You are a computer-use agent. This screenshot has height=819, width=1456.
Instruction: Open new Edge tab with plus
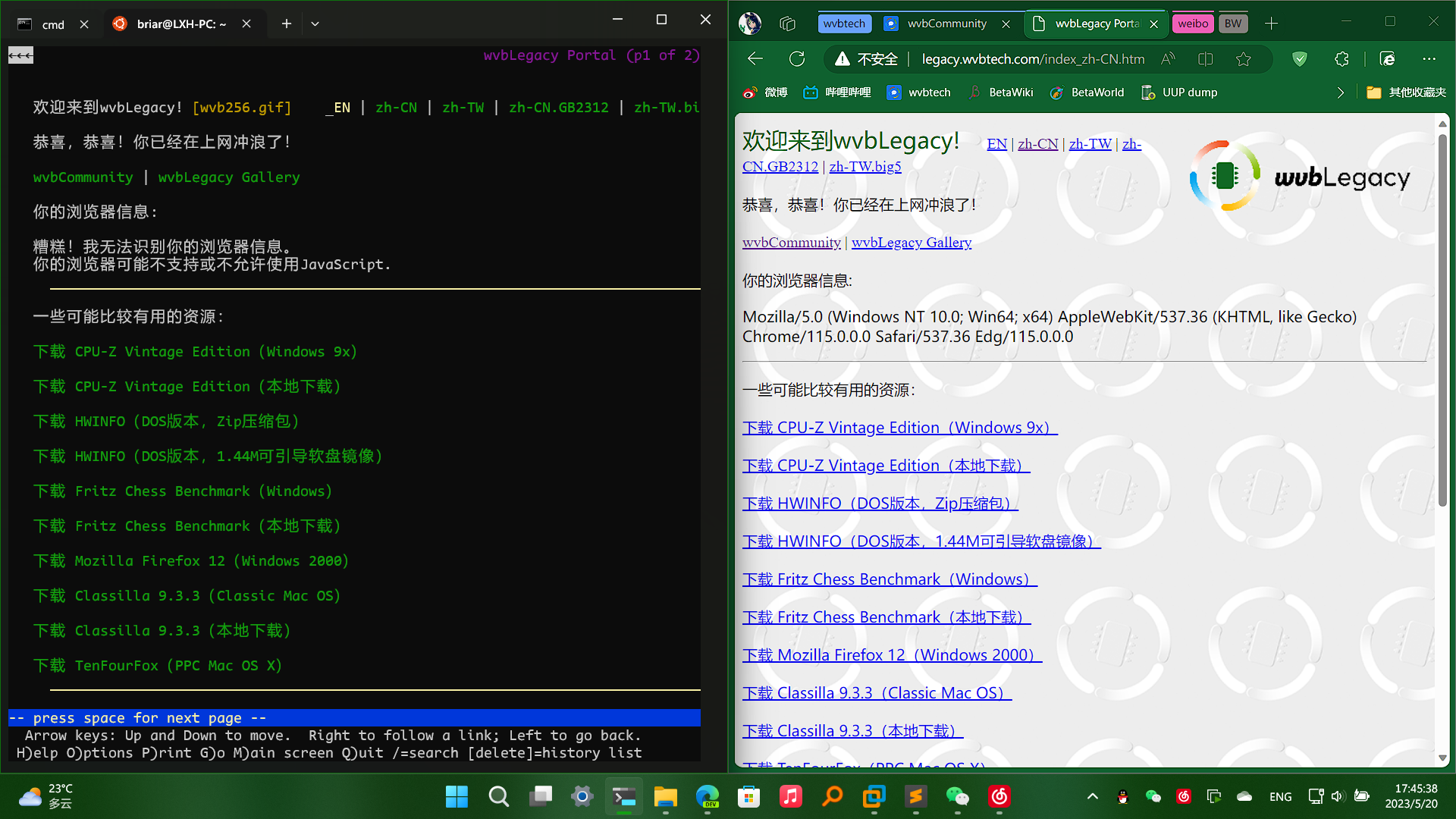tap(1272, 24)
